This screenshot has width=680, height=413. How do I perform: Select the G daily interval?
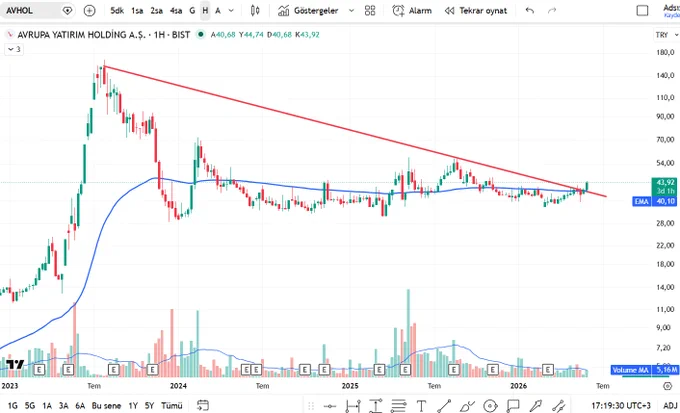click(192, 11)
